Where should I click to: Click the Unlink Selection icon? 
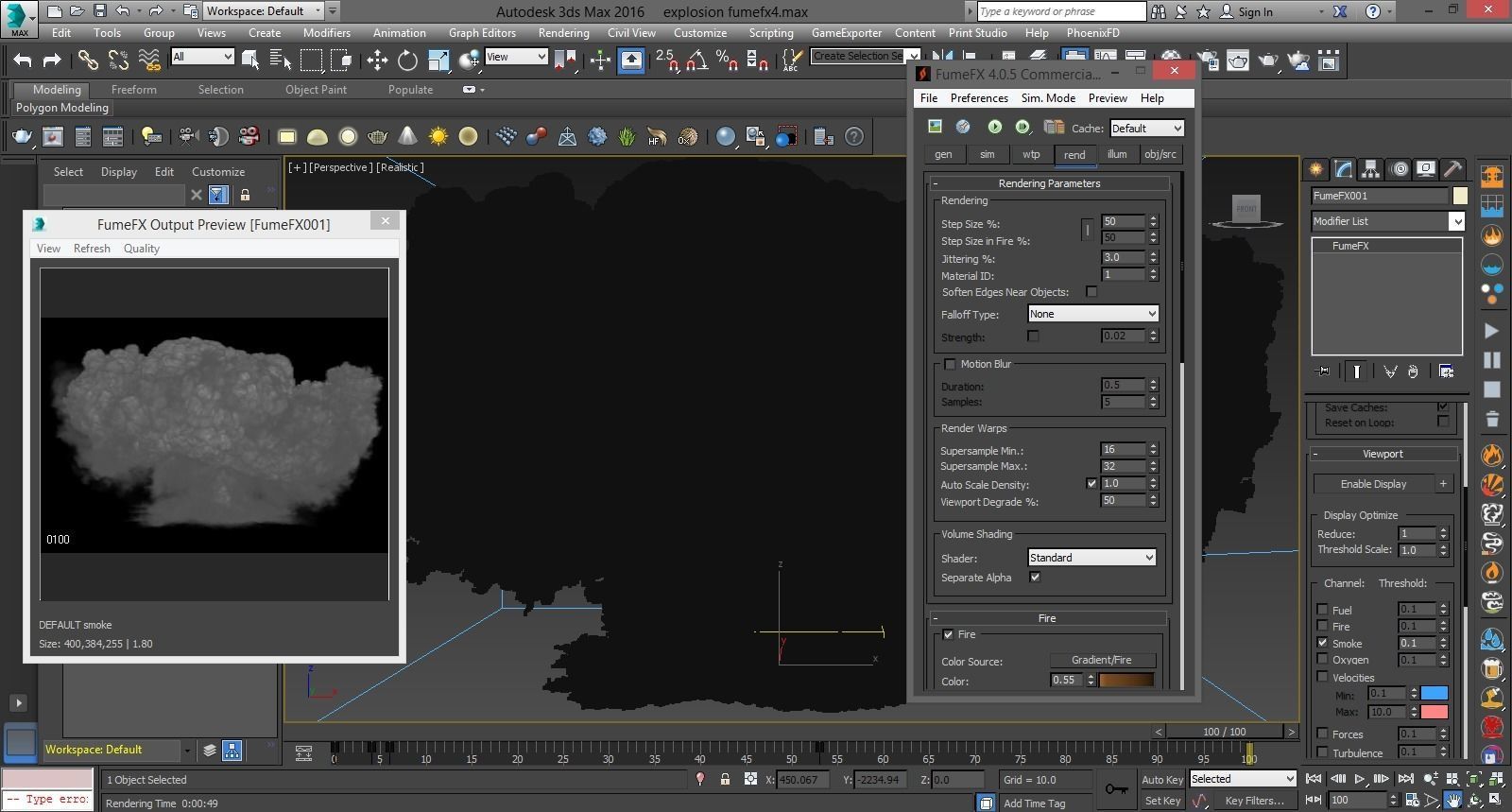pos(118,60)
